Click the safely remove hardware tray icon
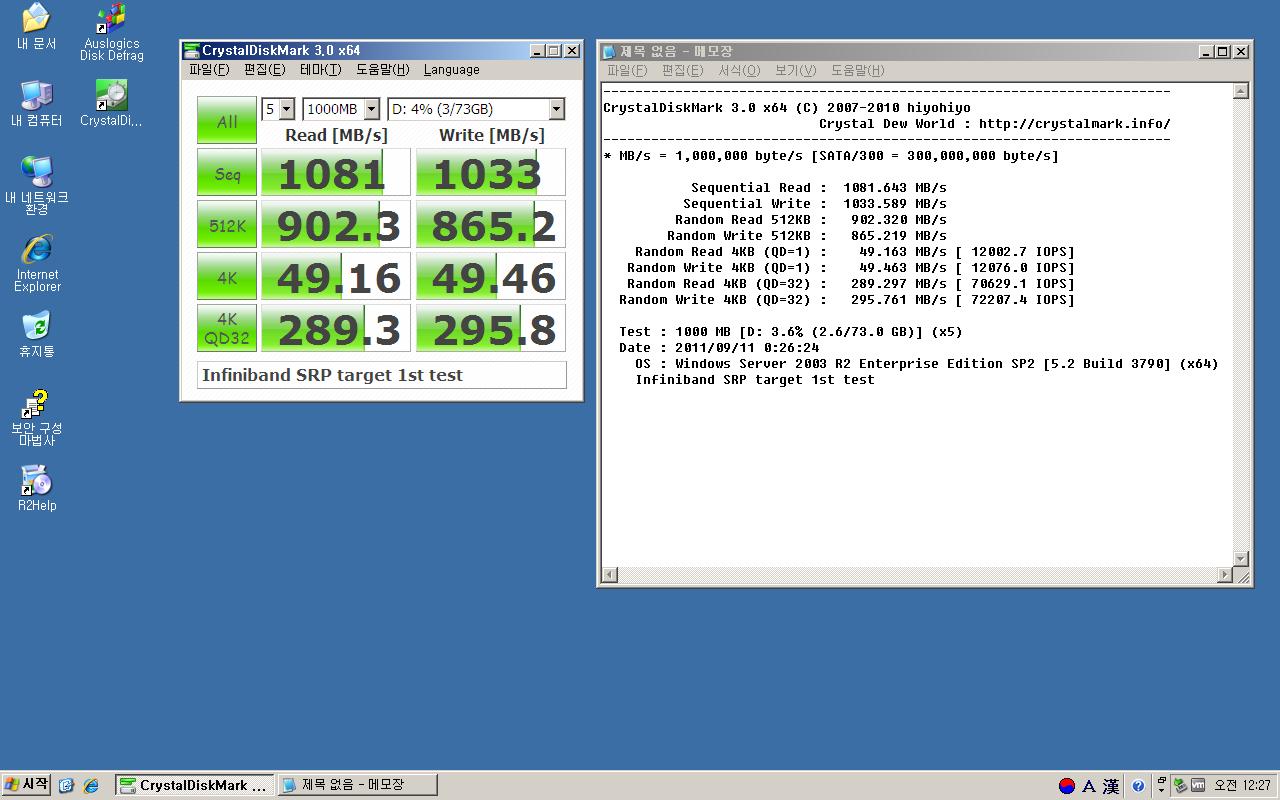 point(1180,786)
